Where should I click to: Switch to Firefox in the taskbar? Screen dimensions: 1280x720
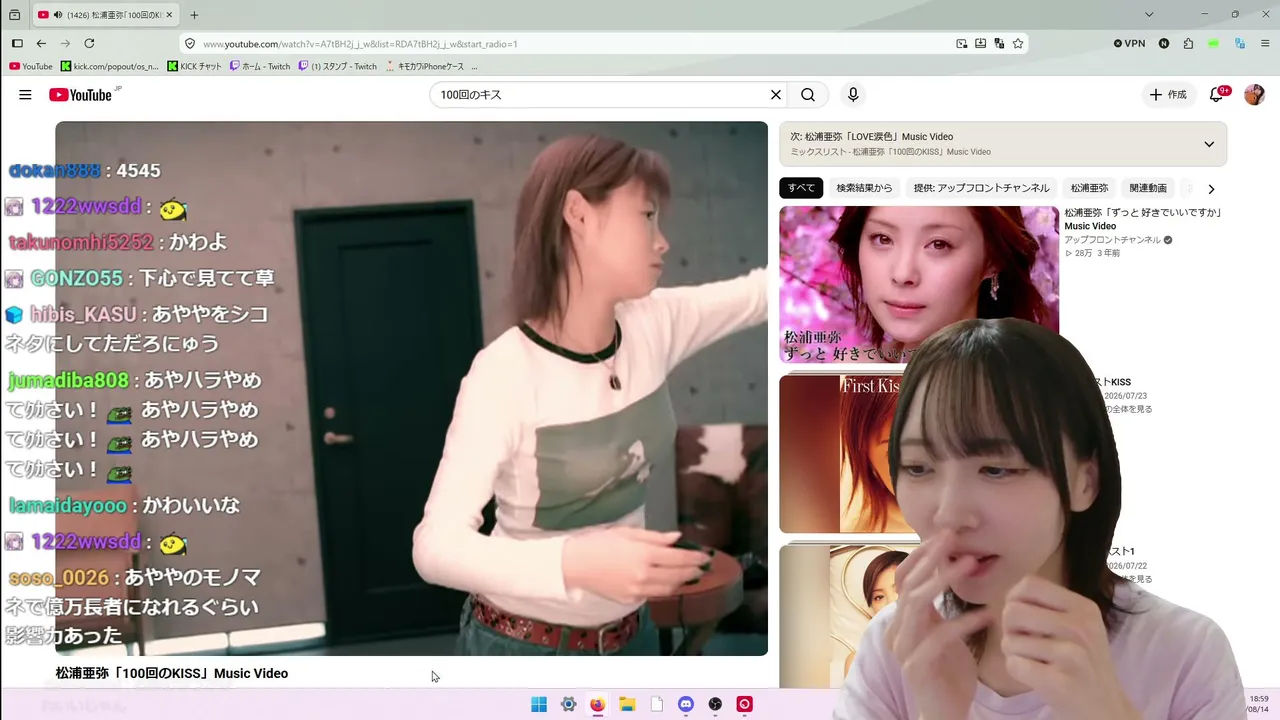coord(597,704)
